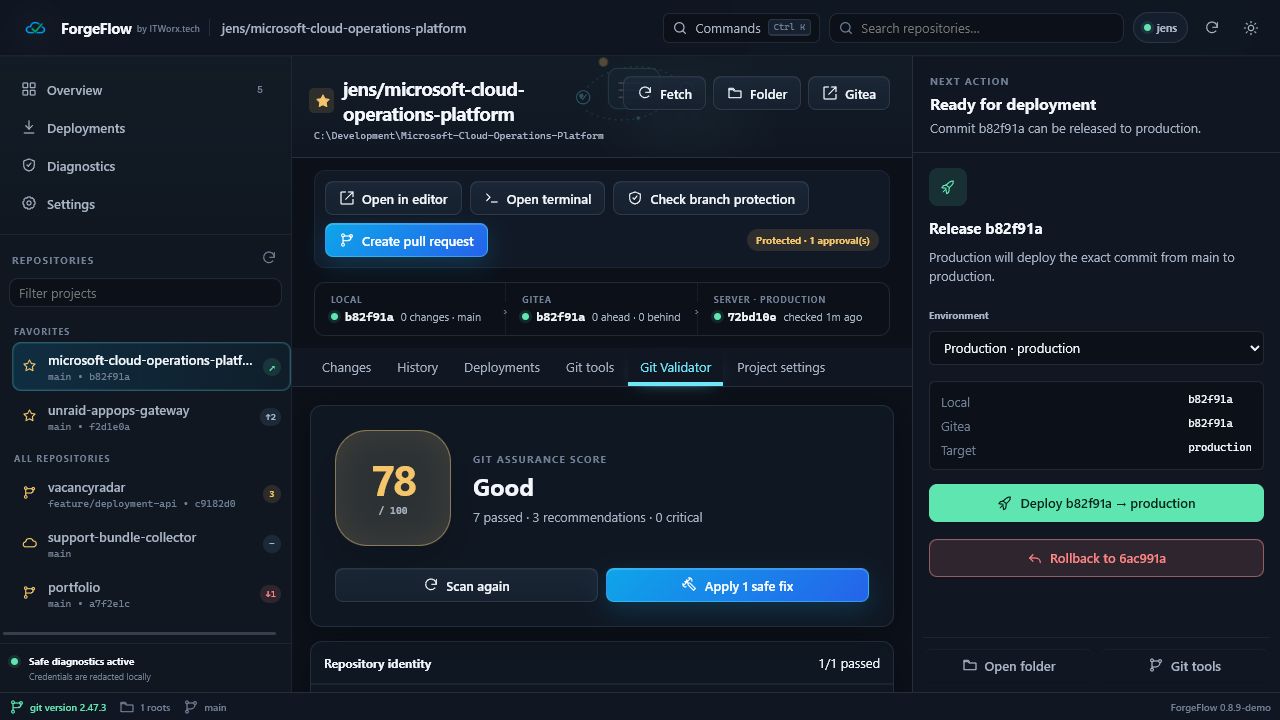Click the Protected · 1 approval(s) badge

tap(812, 240)
